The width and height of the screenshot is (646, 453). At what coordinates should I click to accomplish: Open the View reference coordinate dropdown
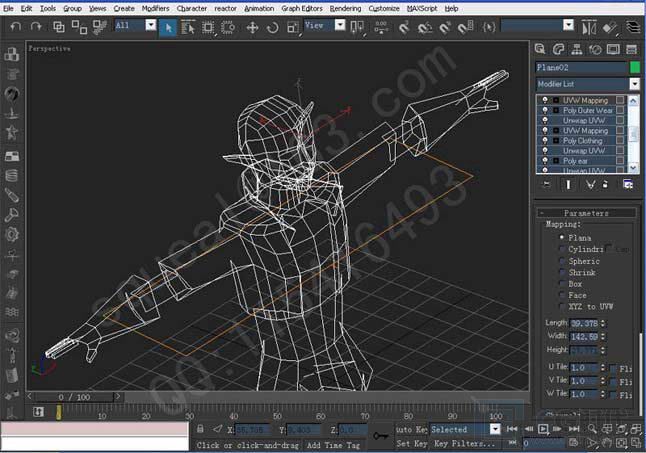(x=340, y=26)
